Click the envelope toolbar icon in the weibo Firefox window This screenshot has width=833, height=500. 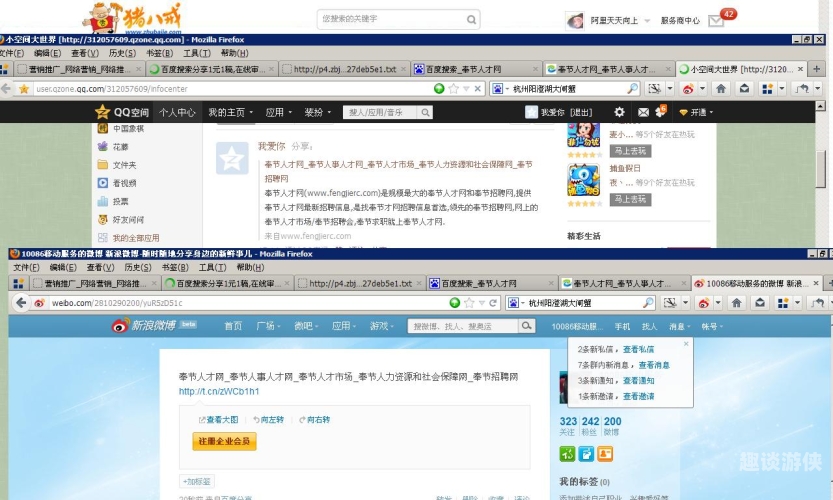(760, 303)
